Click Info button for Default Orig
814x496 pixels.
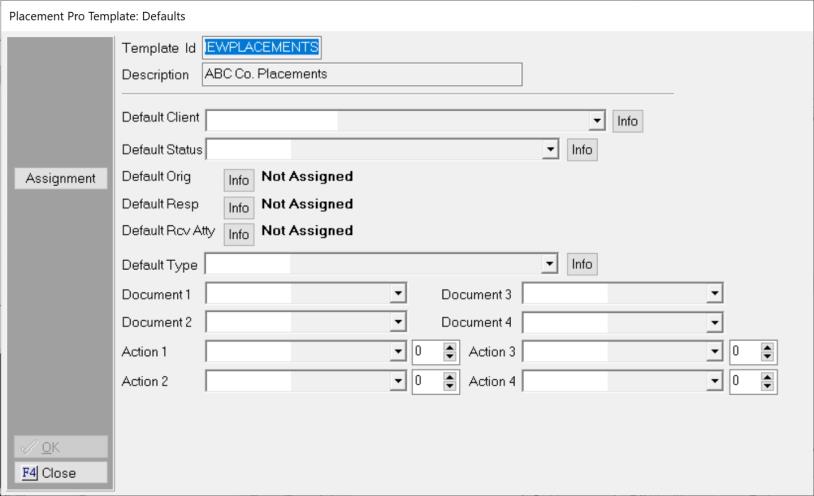238,181
